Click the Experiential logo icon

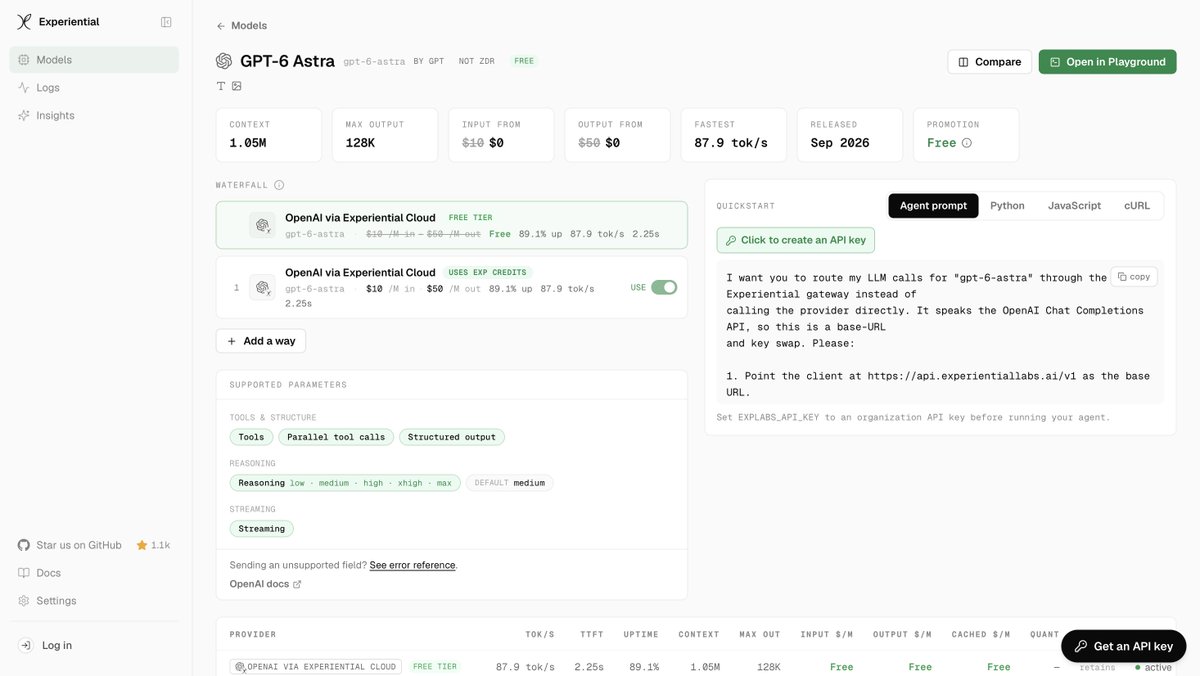[x=24, y=22]
